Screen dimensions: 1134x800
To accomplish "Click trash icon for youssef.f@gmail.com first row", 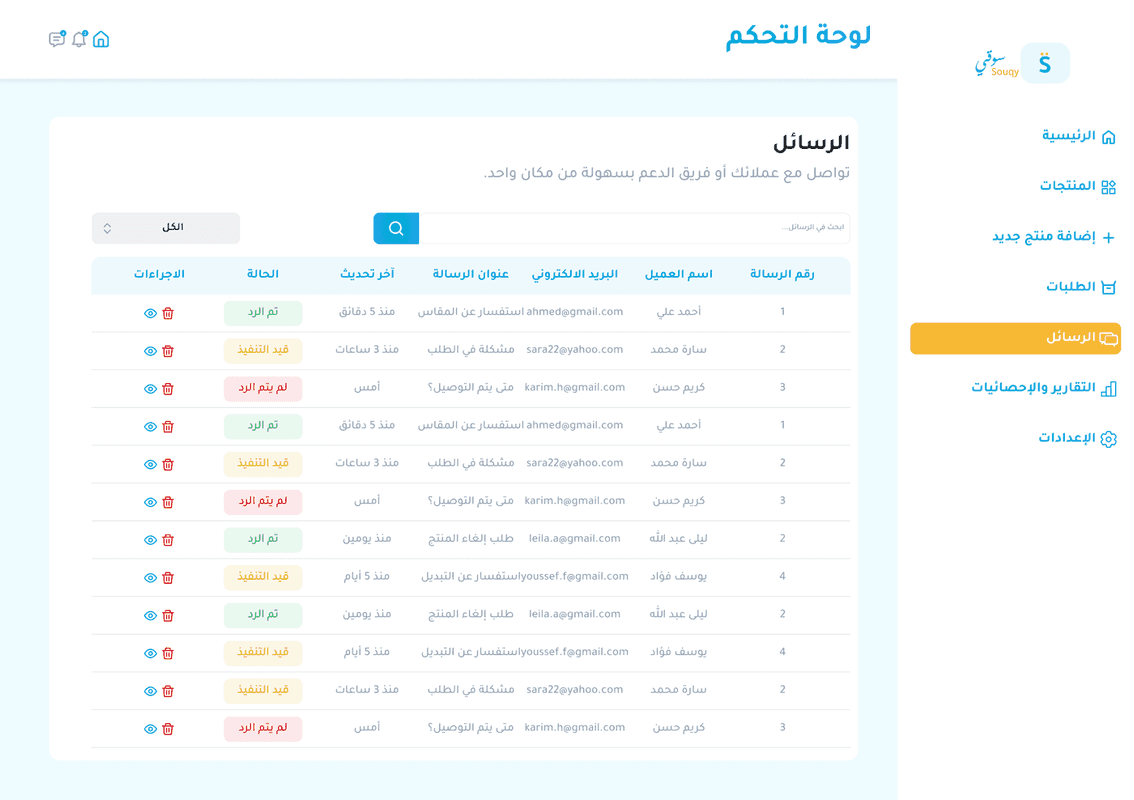I will 168,578.
